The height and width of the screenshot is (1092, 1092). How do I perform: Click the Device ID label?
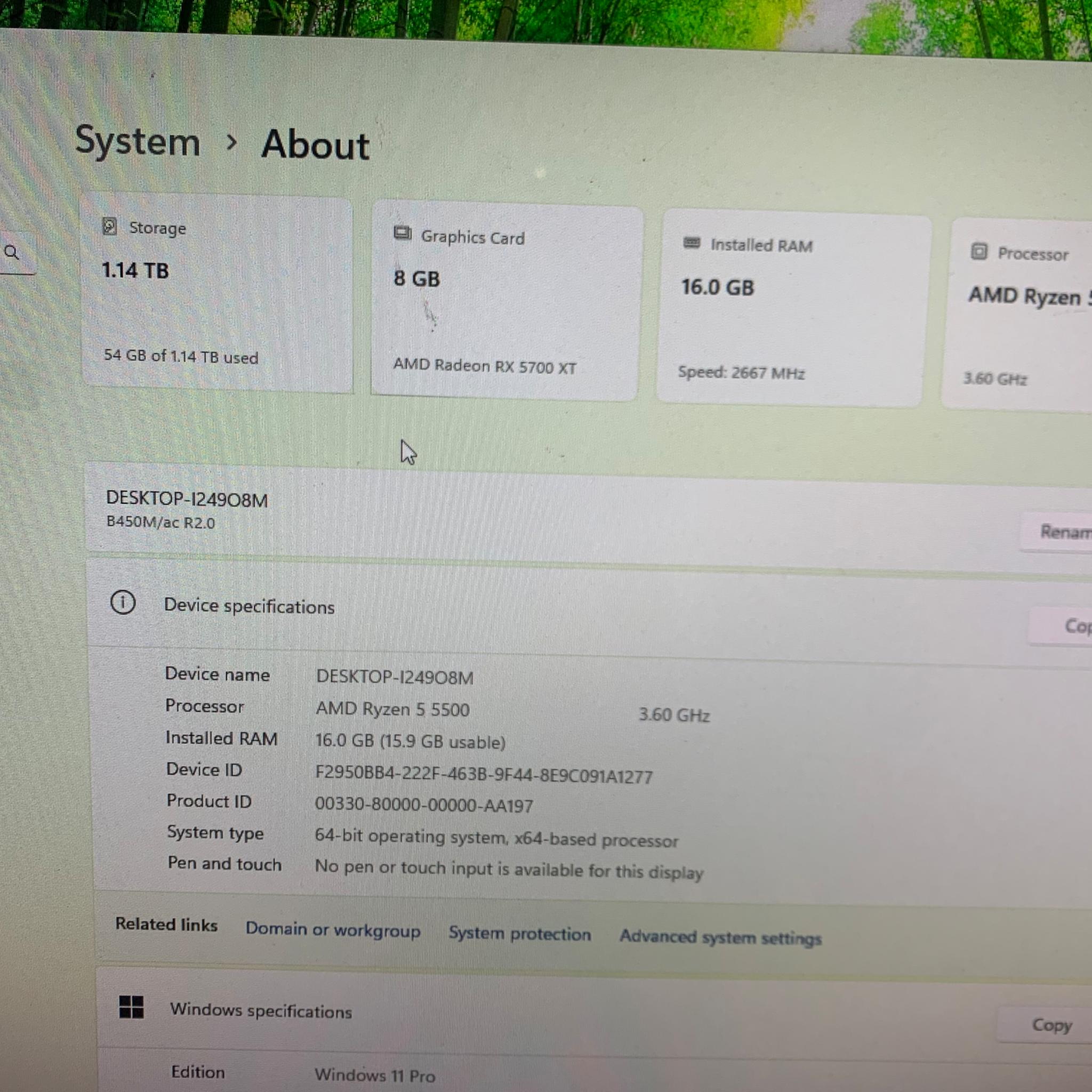pos(204,769)
